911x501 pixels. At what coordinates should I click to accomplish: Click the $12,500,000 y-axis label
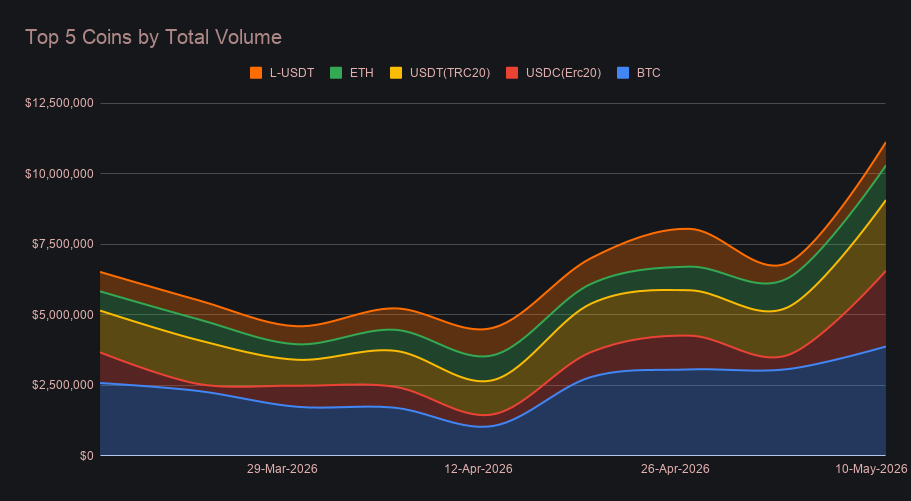[59, 103]
